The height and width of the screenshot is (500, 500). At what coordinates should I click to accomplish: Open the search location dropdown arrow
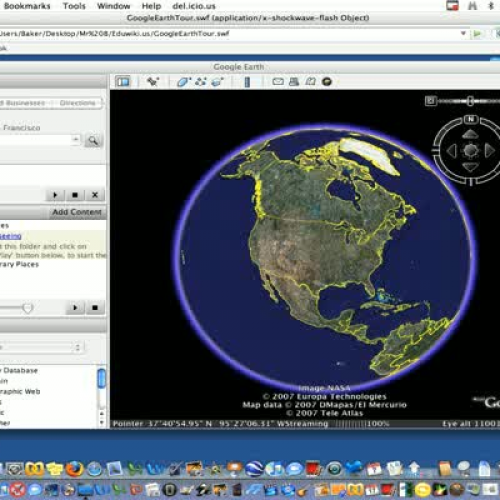click(x=76, y=139)
